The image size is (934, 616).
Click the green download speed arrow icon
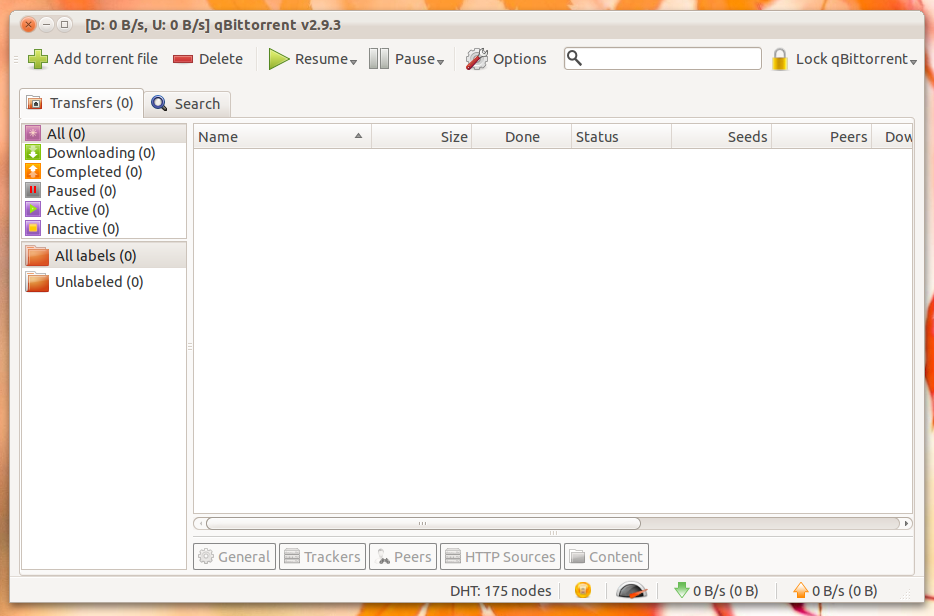point(681,590)
